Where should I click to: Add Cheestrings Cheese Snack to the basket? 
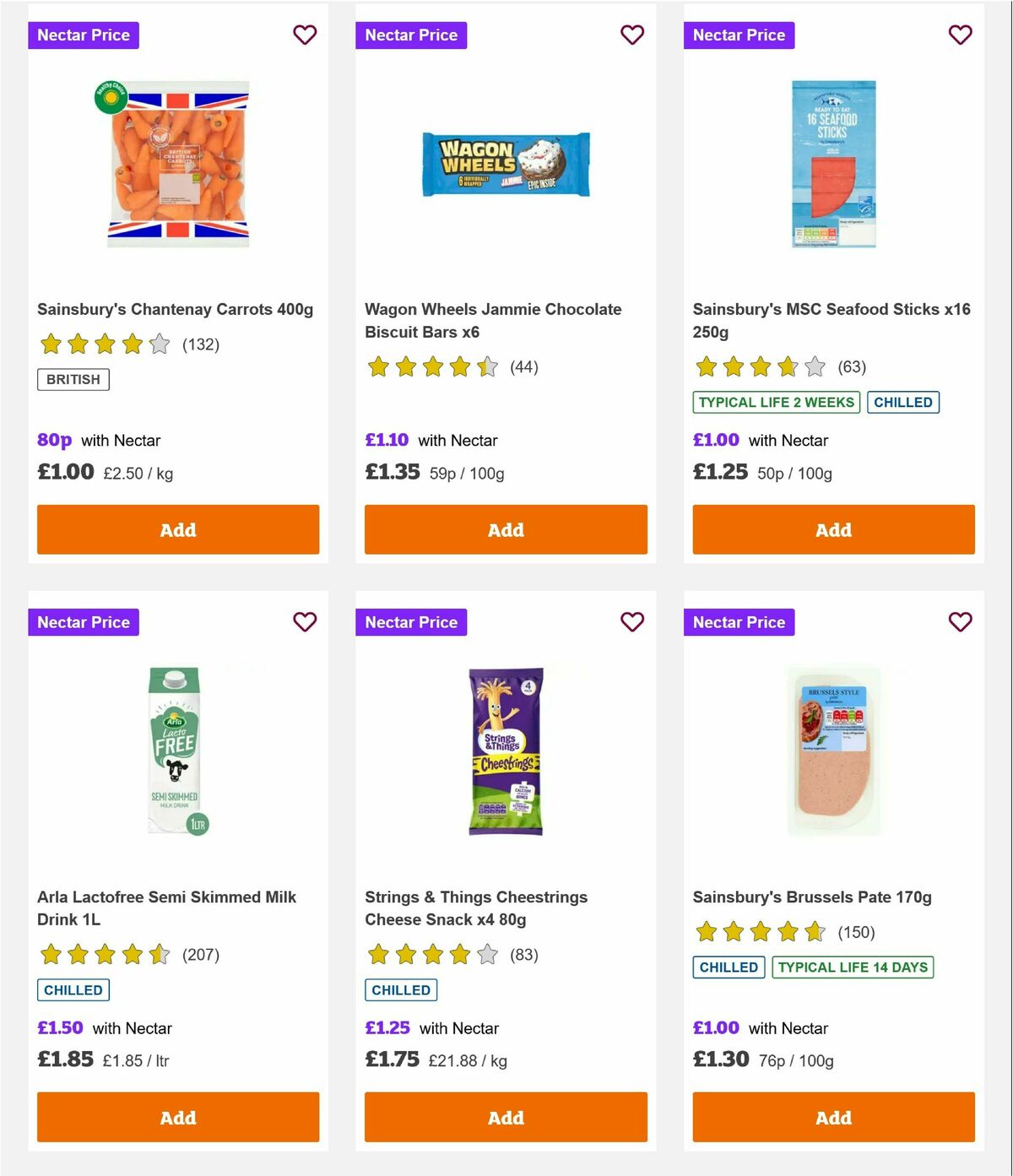[x=505, y=1117]
